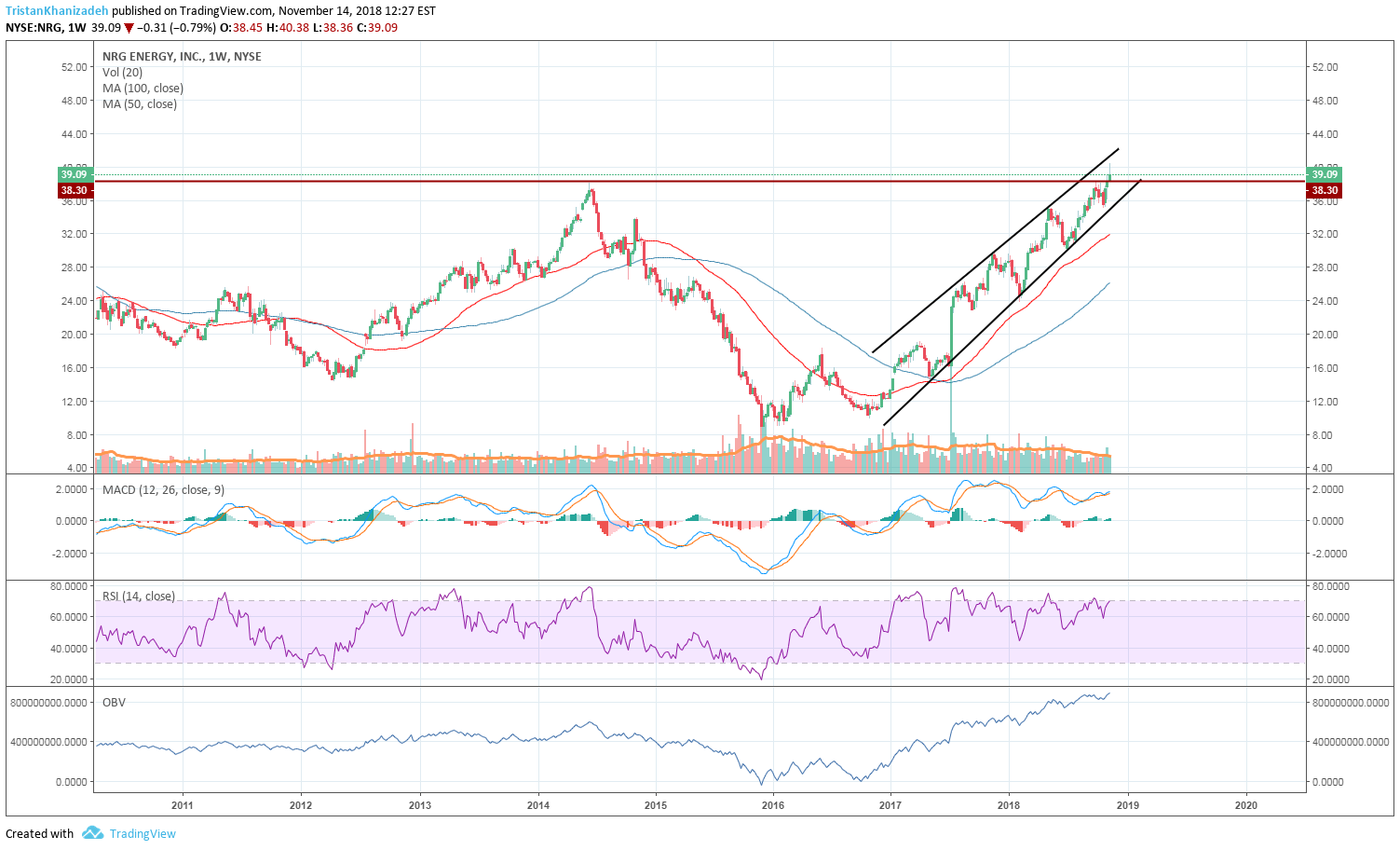This screenshot has width=1400, height=850.
Task: Click the −0.31 (−0.79%) change text
Action: coord(176,28)
